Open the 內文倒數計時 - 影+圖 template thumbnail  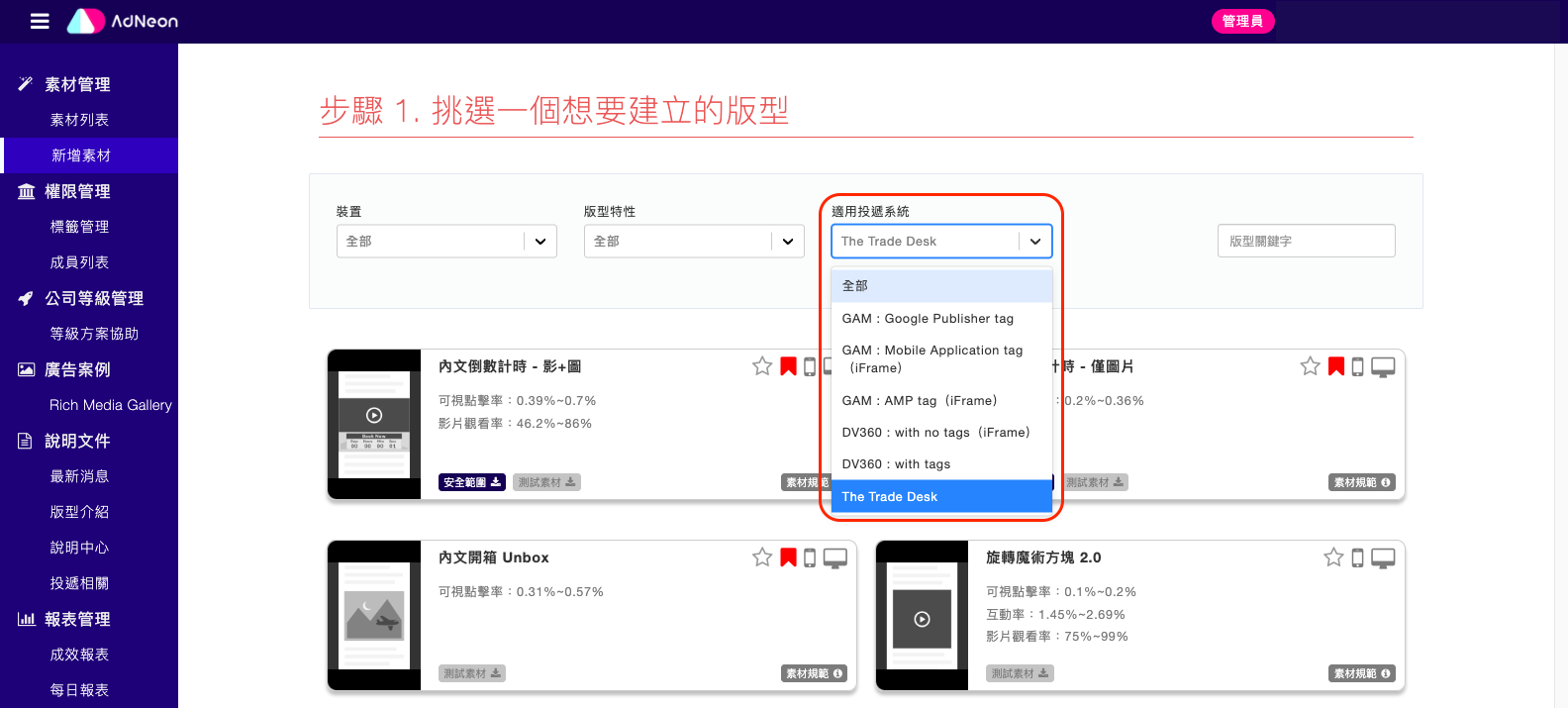pyautogui.click(x=374, y=424)
